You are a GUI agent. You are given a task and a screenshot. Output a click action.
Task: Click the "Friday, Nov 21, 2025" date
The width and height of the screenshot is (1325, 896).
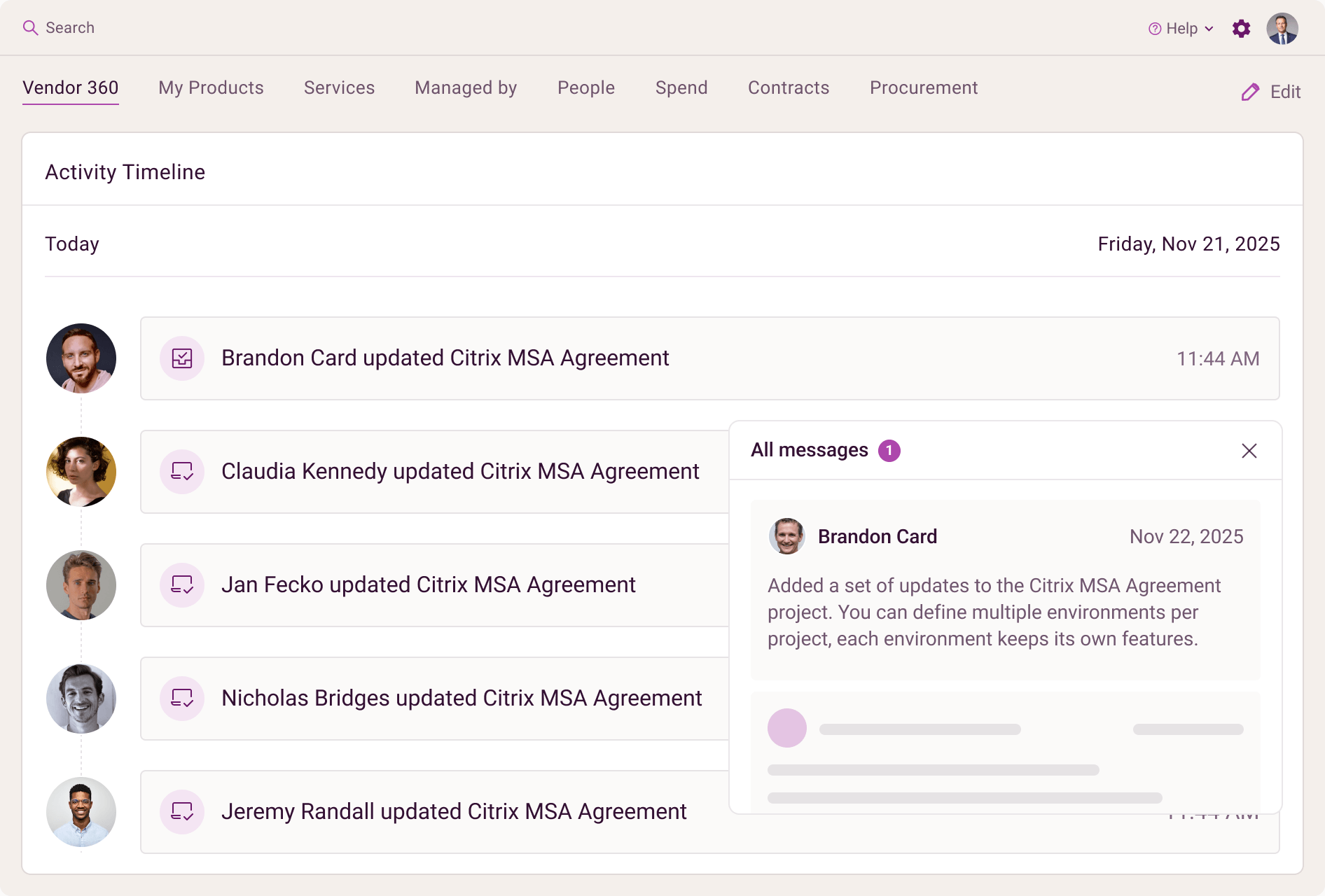pos(1189,244)
